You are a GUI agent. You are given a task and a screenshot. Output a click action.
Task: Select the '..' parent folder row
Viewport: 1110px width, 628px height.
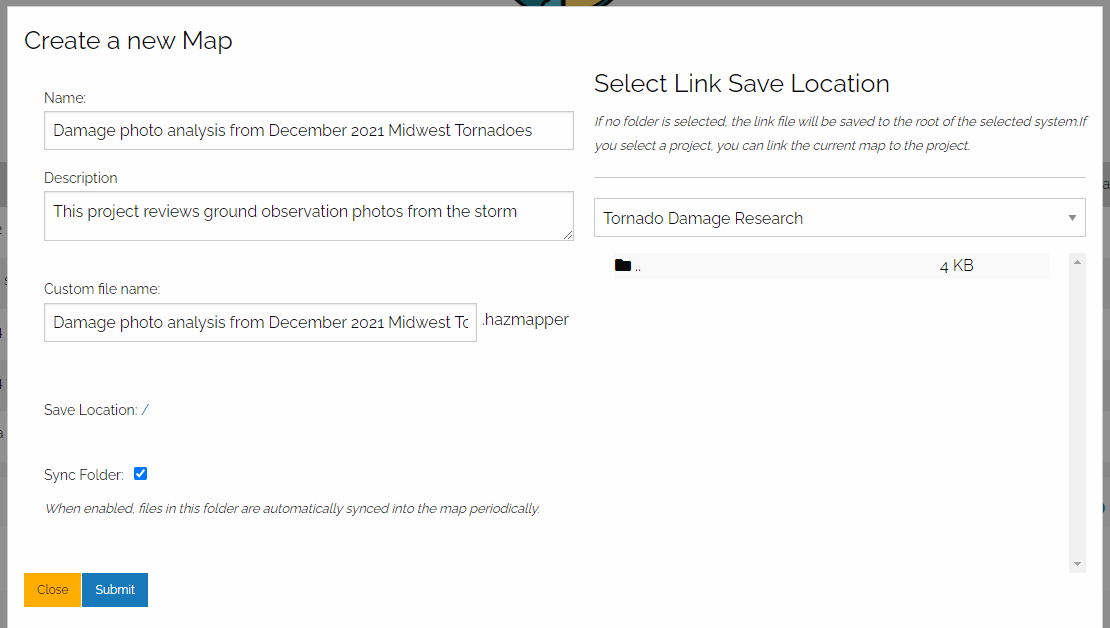780,266
